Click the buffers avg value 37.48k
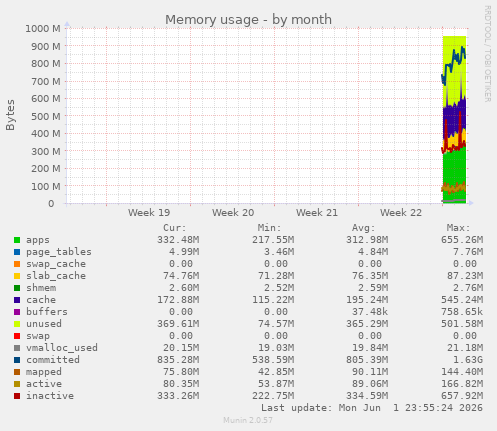This screenshot has height=431, width=497. coord(370,312)
